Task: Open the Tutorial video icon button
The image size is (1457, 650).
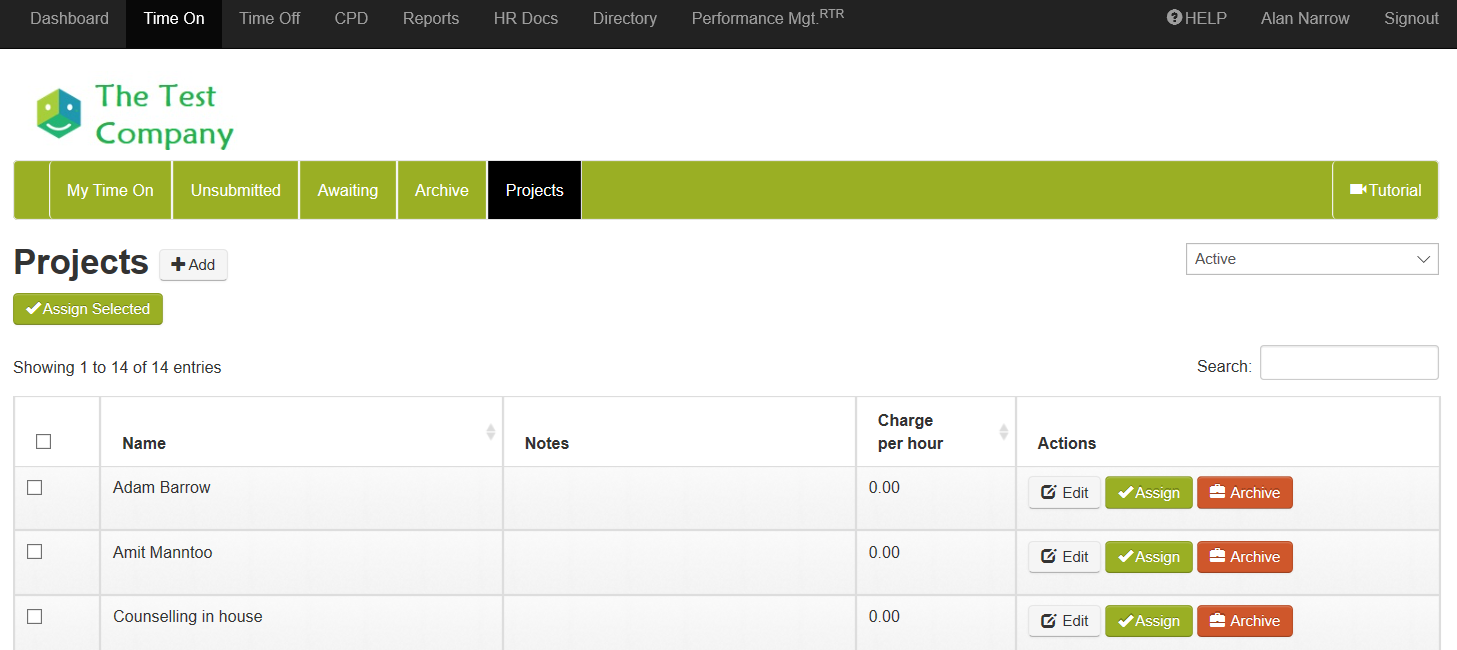Action: point(1385,190)
